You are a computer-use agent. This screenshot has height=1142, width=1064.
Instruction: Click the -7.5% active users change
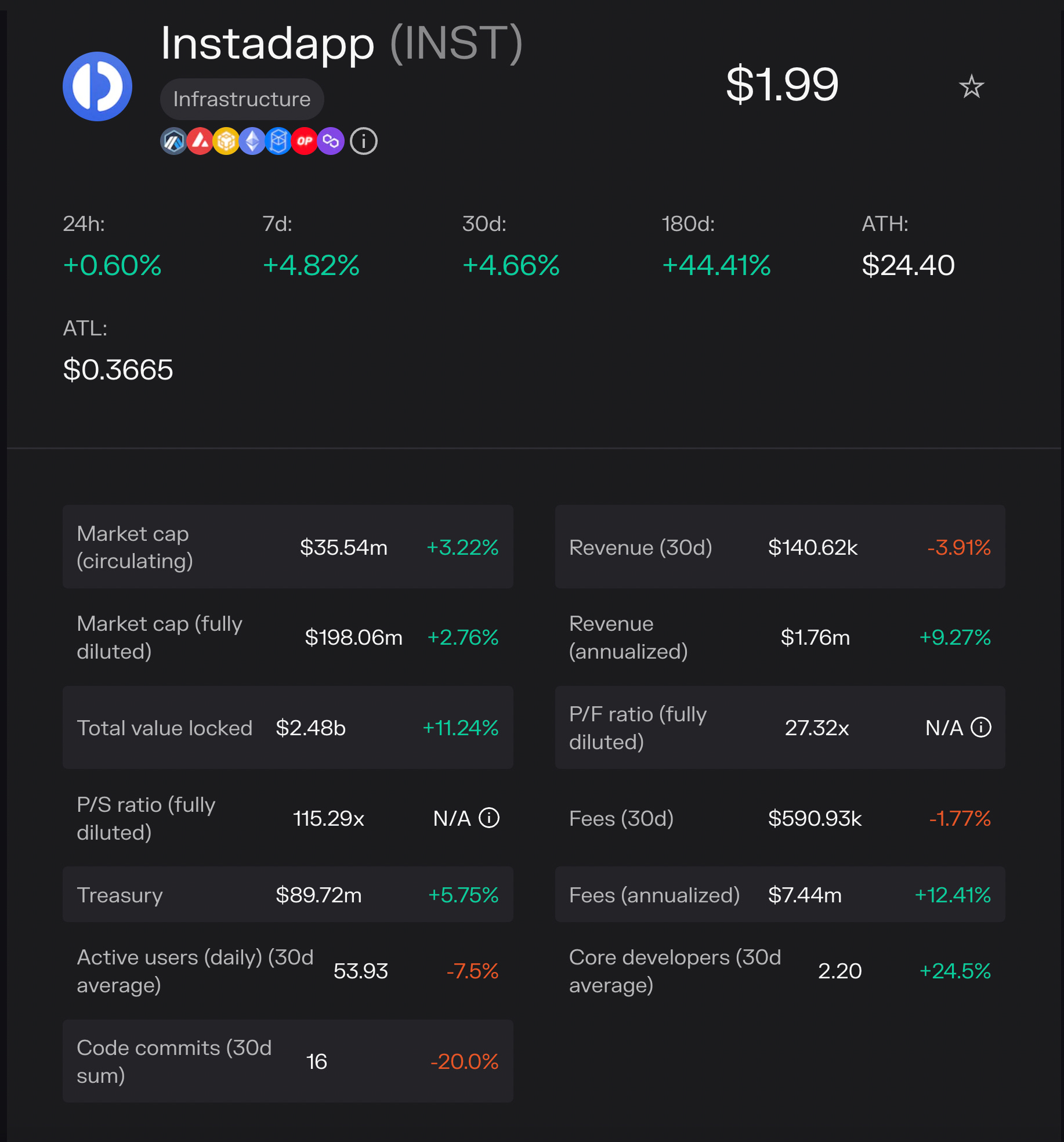(x=472, y=971)
